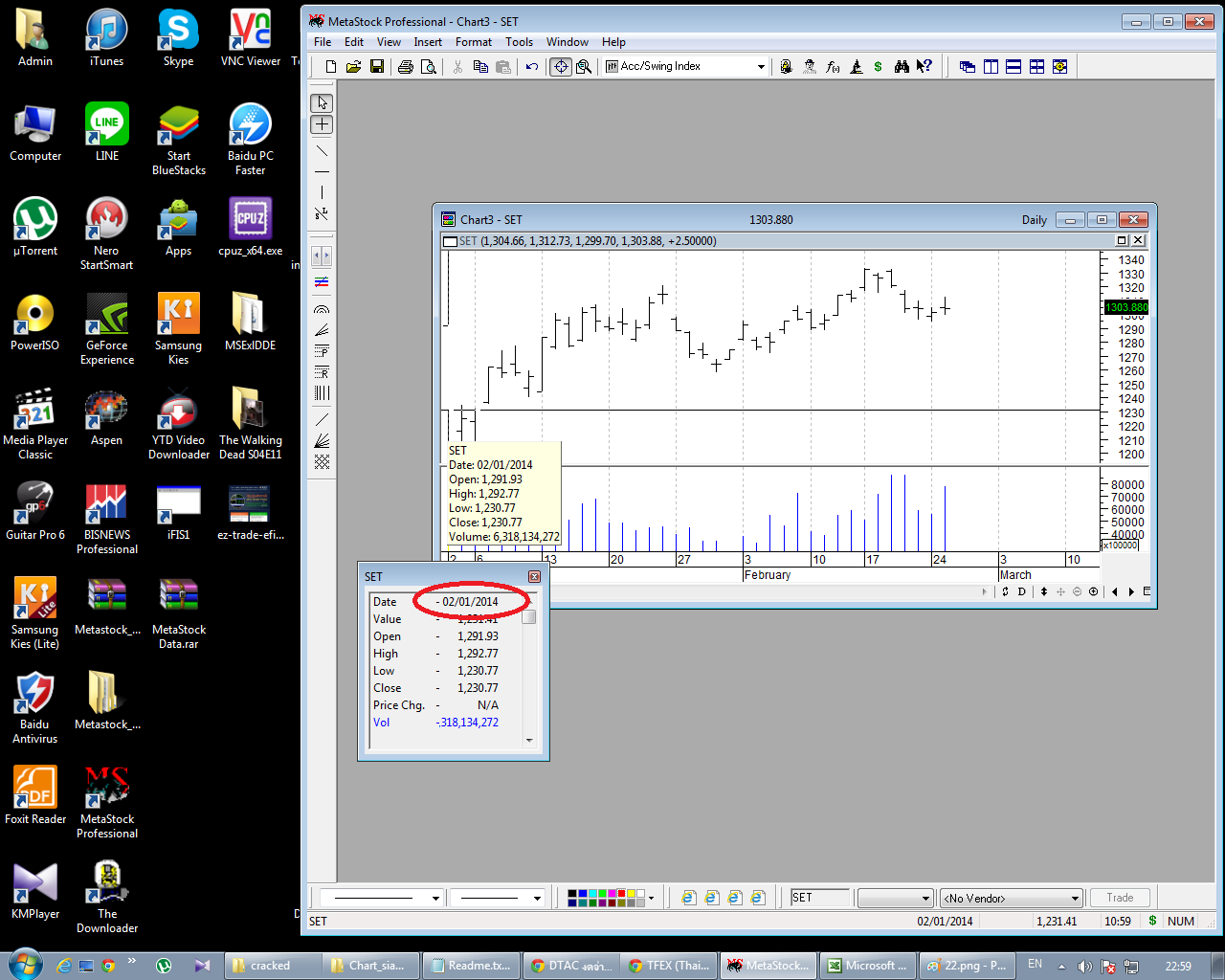Click the volume speaker tray icon
This screenshot has width=1225, height=980.
[1084, 966]
